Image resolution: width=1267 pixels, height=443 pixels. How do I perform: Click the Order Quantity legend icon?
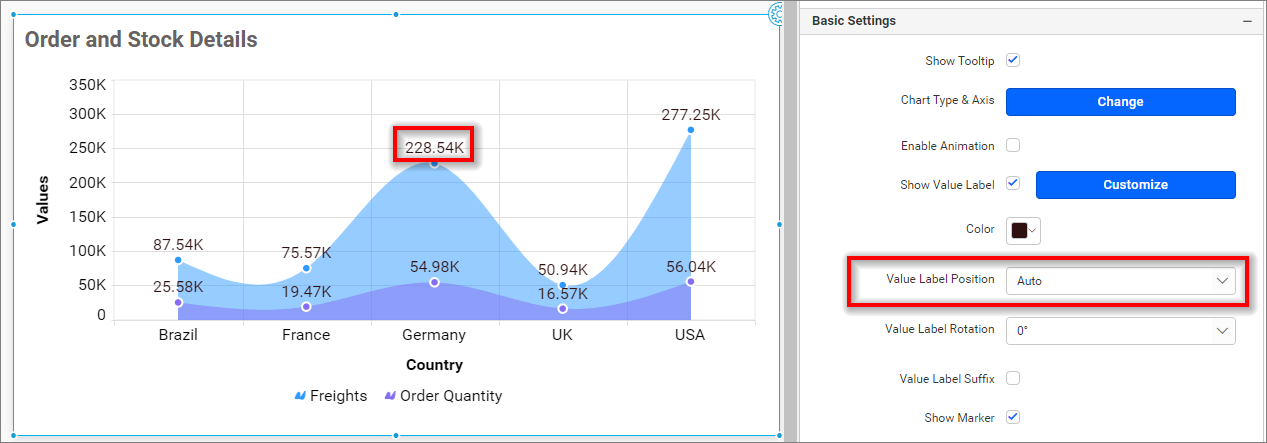(x=390, y=396)
